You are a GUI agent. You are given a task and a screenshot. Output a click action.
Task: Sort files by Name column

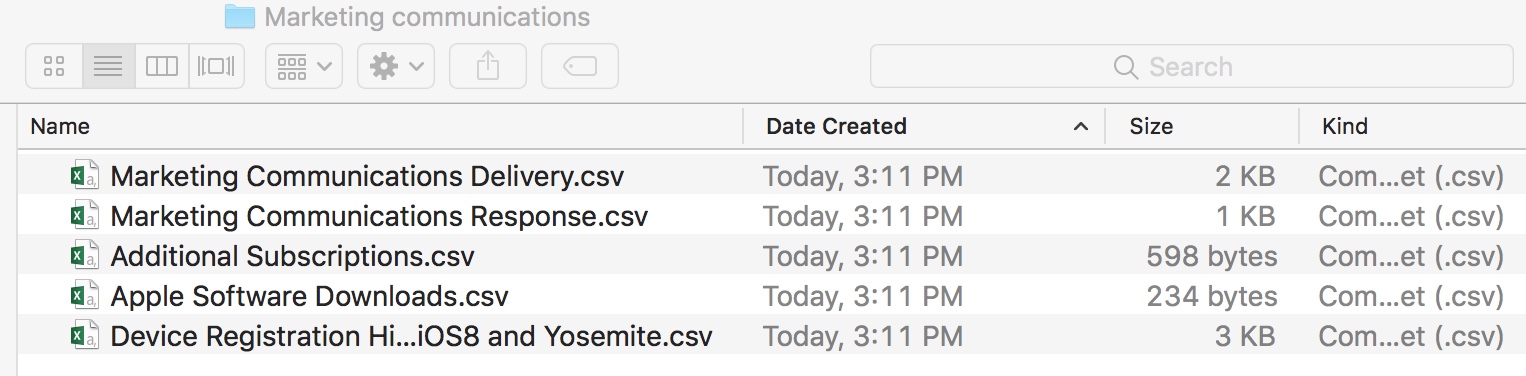tap(381, 126)
